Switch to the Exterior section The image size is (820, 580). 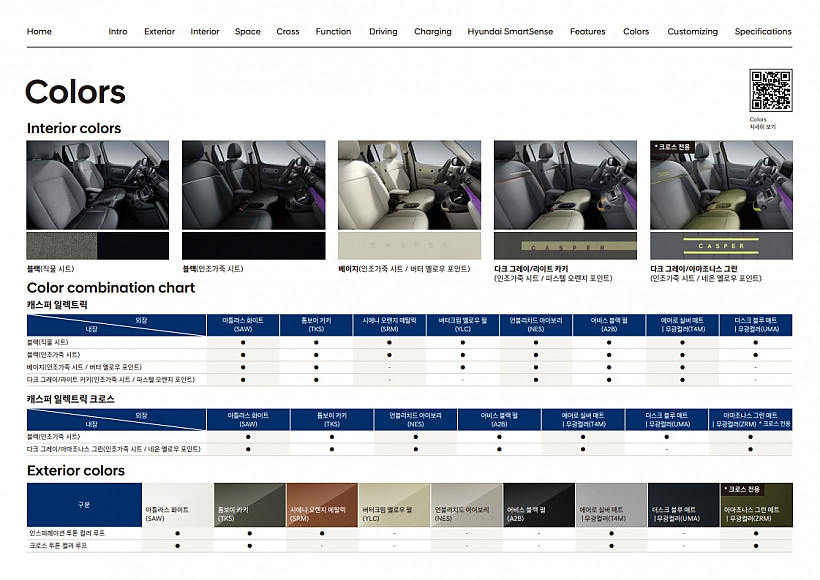[x=160, y=31]
